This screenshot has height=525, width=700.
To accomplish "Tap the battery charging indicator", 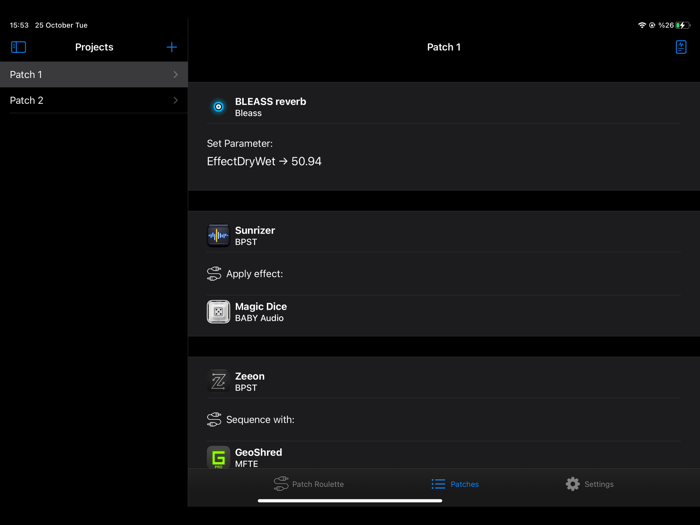I will (683, 25).
